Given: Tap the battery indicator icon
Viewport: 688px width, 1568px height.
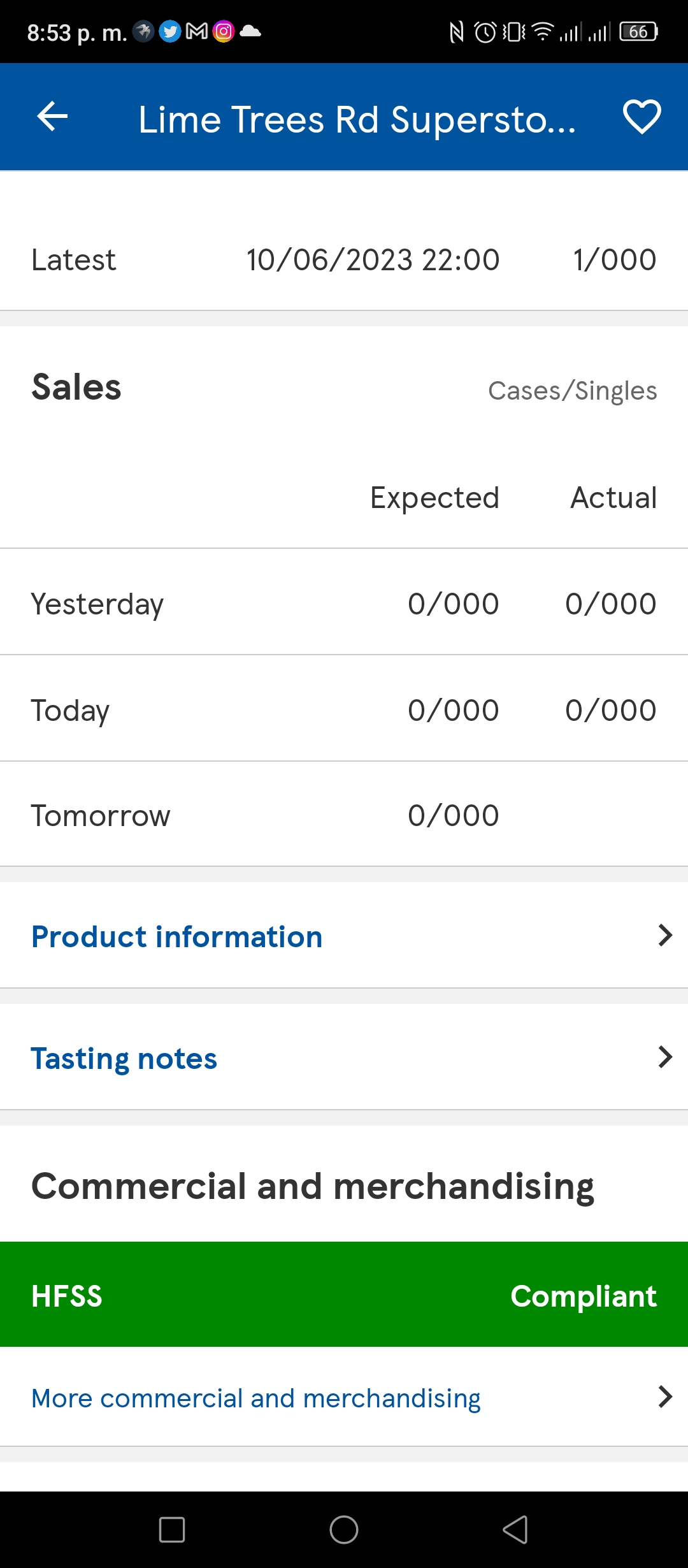Looking at the screenshot, I should [638, 31].
